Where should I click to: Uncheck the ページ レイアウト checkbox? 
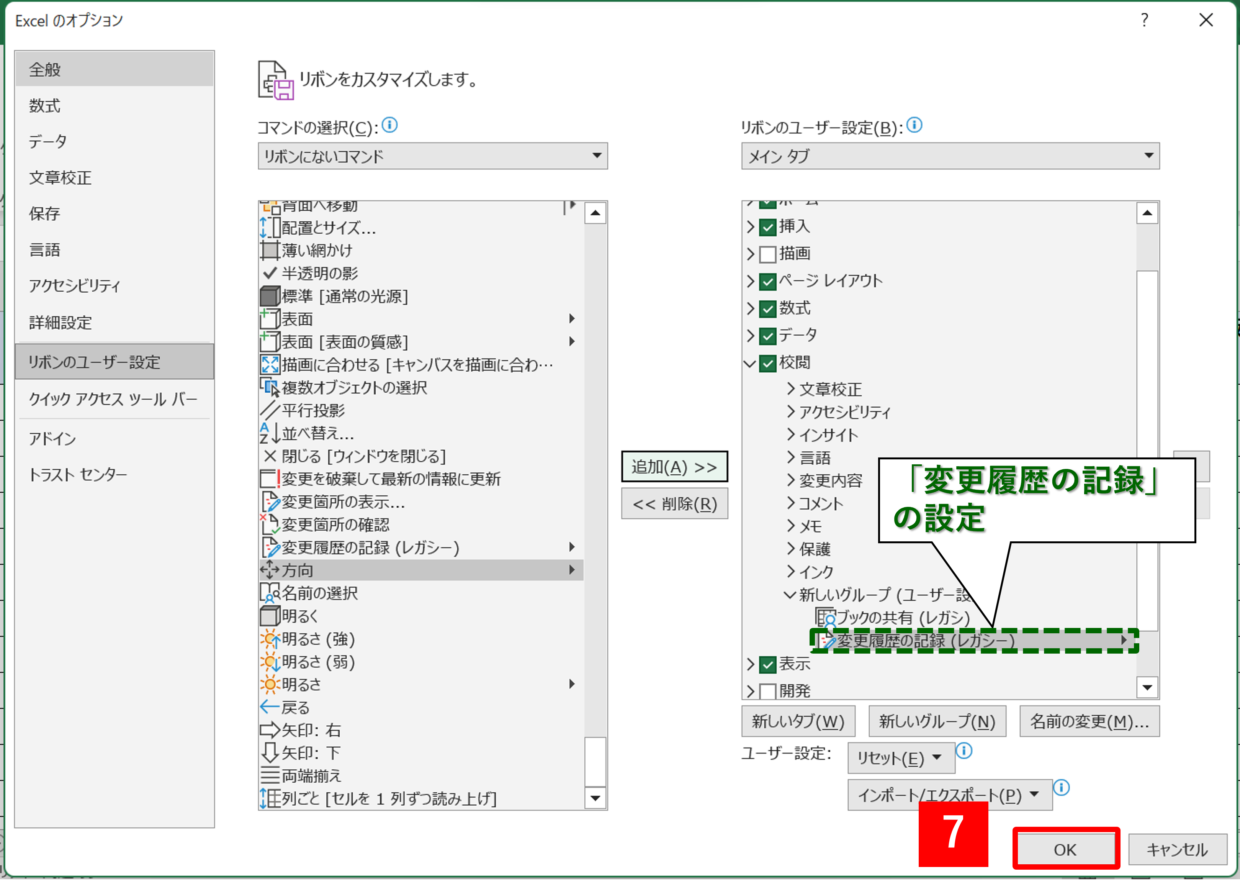(x=768, y=281)
